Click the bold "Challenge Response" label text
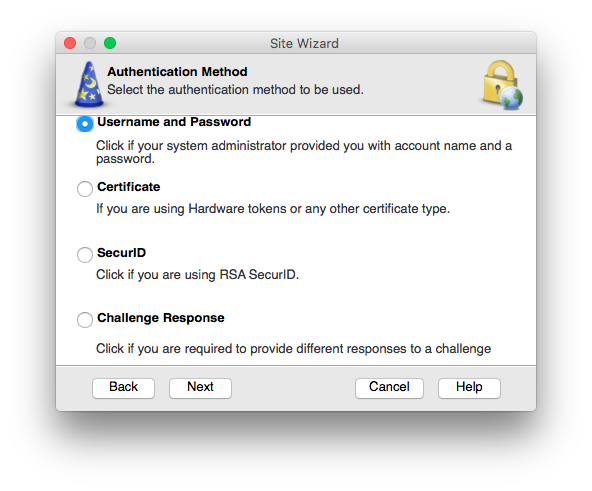The height and width of the screenshot is (491, 592). point(161,318)
